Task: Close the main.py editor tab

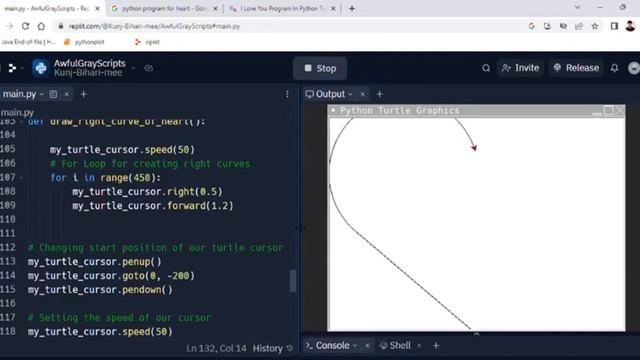Action: tap(67, 94)
